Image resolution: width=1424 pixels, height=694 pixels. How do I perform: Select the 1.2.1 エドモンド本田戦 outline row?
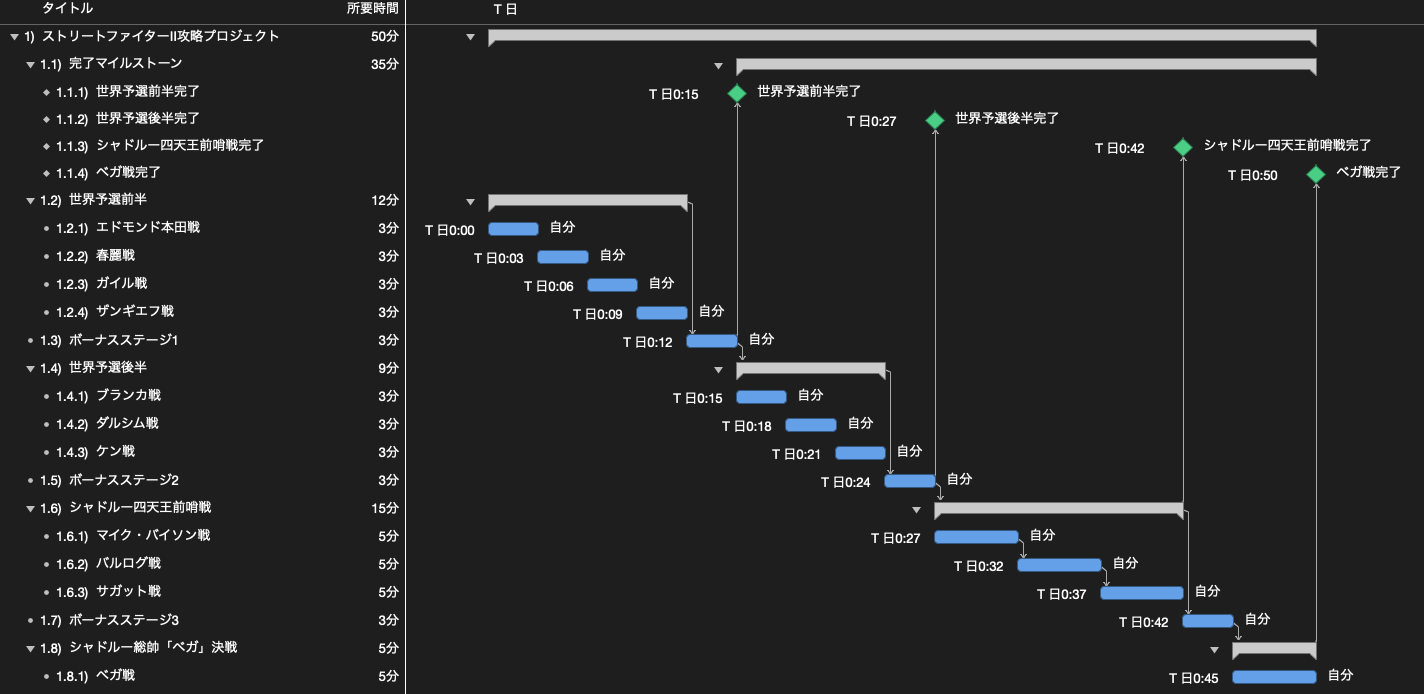[202, 228]
